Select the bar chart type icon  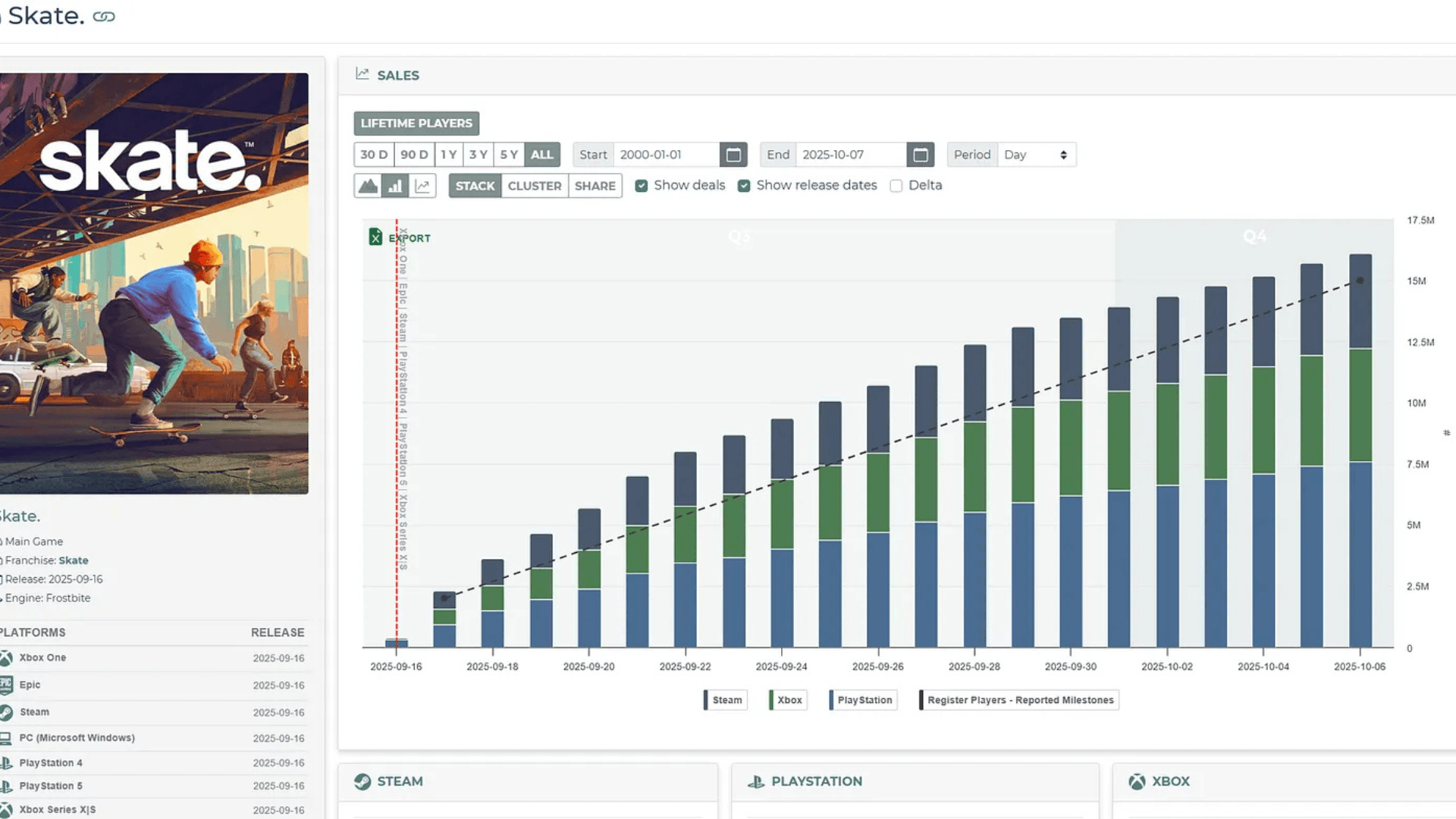[x=395, y=186]
